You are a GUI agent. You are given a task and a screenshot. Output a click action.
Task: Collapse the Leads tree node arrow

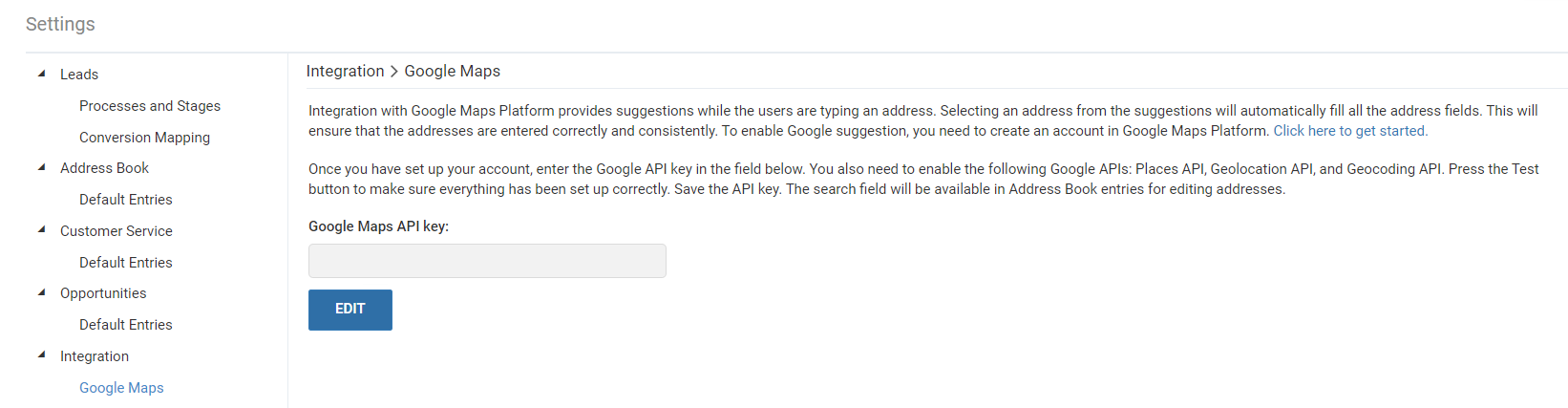tap(41, 74)
